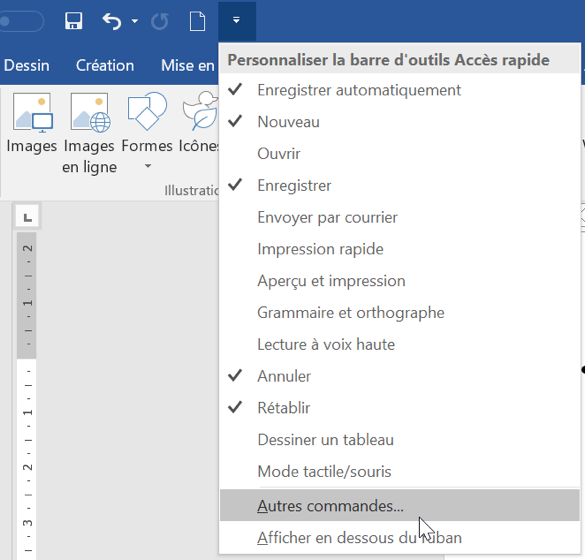The width and height of the screenshot is (585, 560).
Task: Click the Formes shapes icon
Action: tap(147, 111)
